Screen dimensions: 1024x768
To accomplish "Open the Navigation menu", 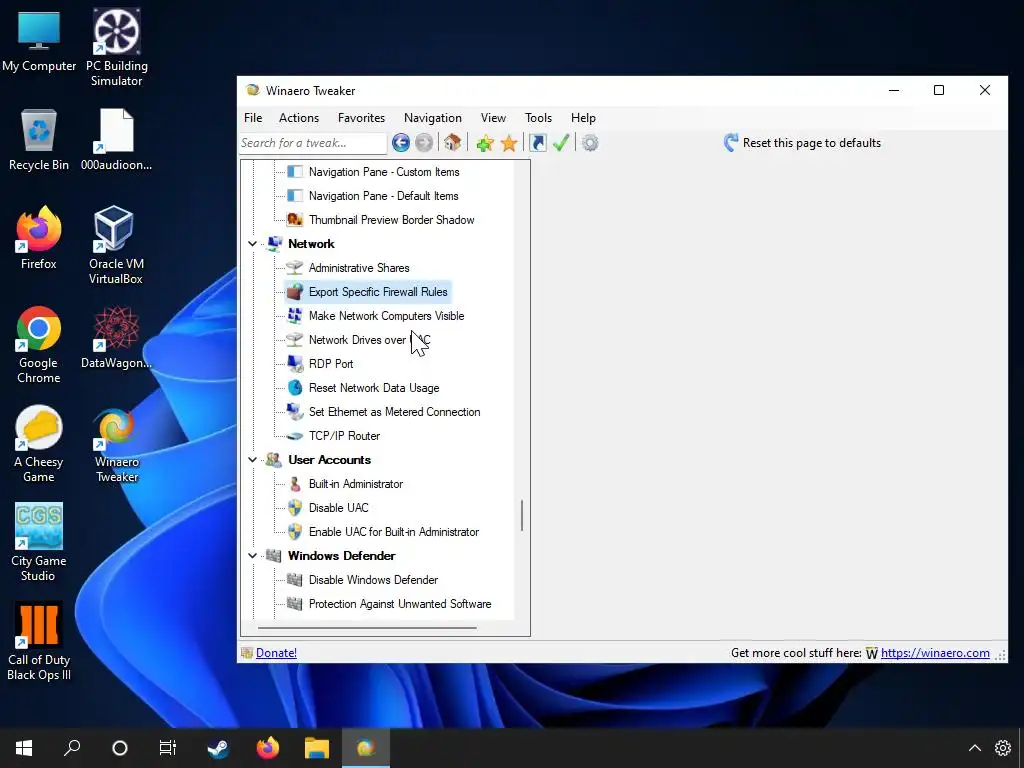I will click(x=432, y=118).
